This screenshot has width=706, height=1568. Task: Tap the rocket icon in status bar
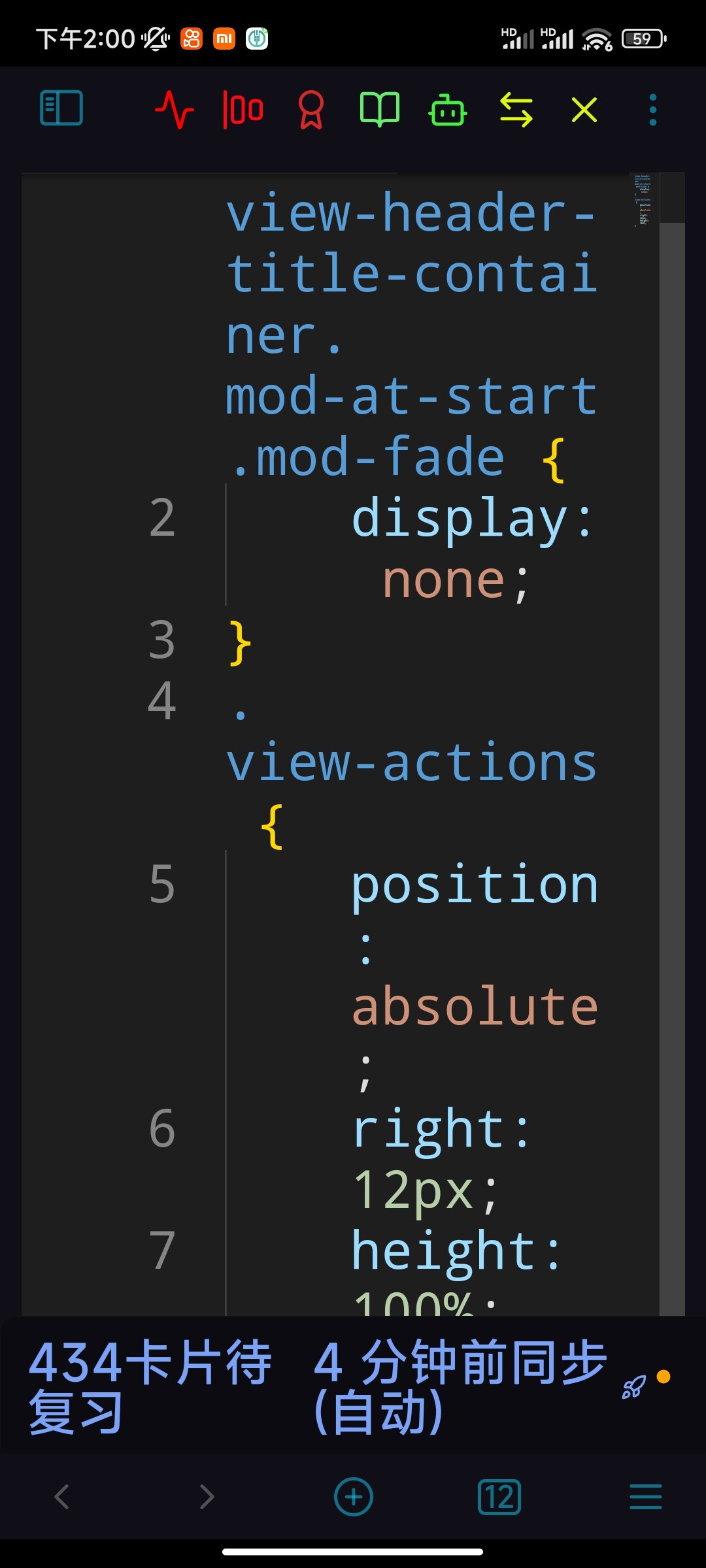click(x=634, y=1386)
